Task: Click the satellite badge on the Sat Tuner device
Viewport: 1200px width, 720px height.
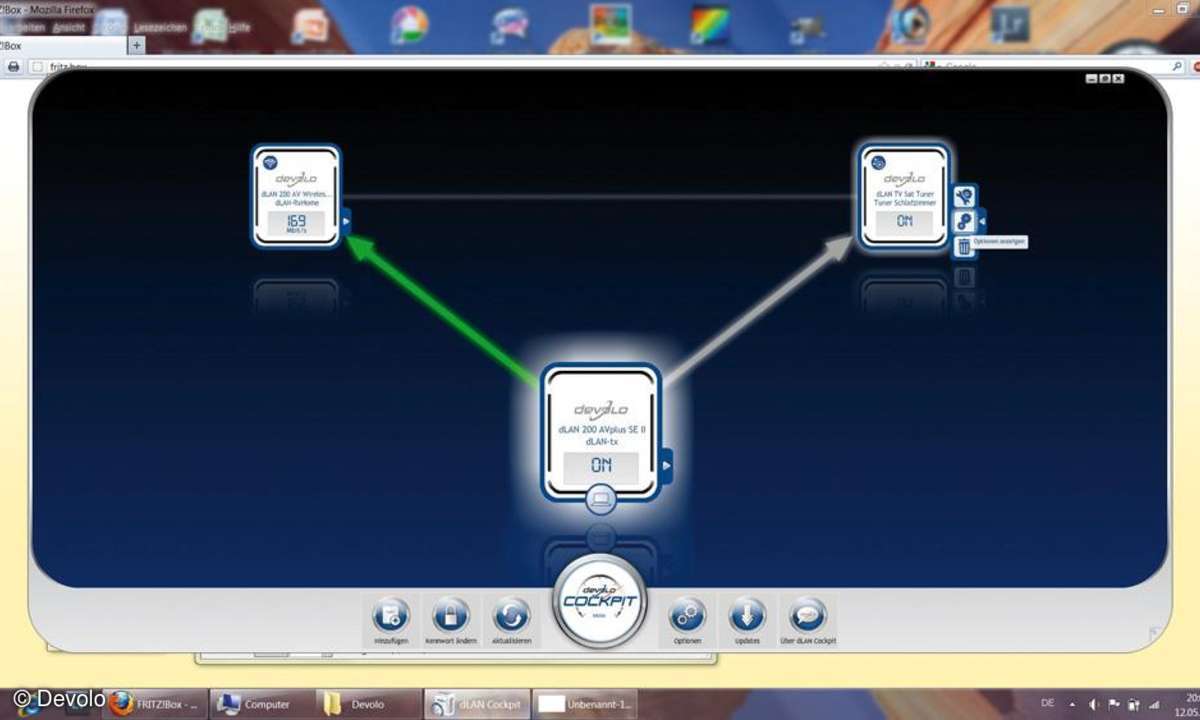Action: click(878, 162)
